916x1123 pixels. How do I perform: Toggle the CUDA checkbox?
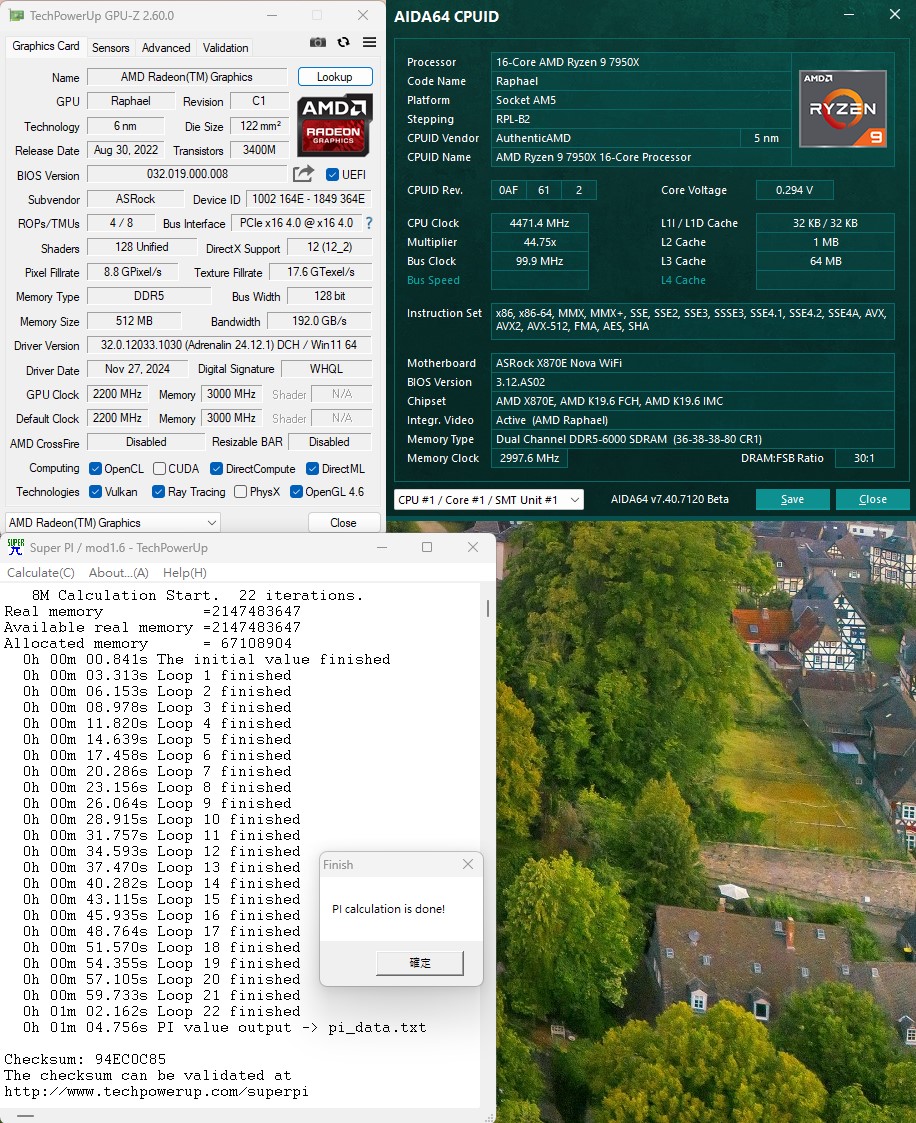[x=159, y=468]
